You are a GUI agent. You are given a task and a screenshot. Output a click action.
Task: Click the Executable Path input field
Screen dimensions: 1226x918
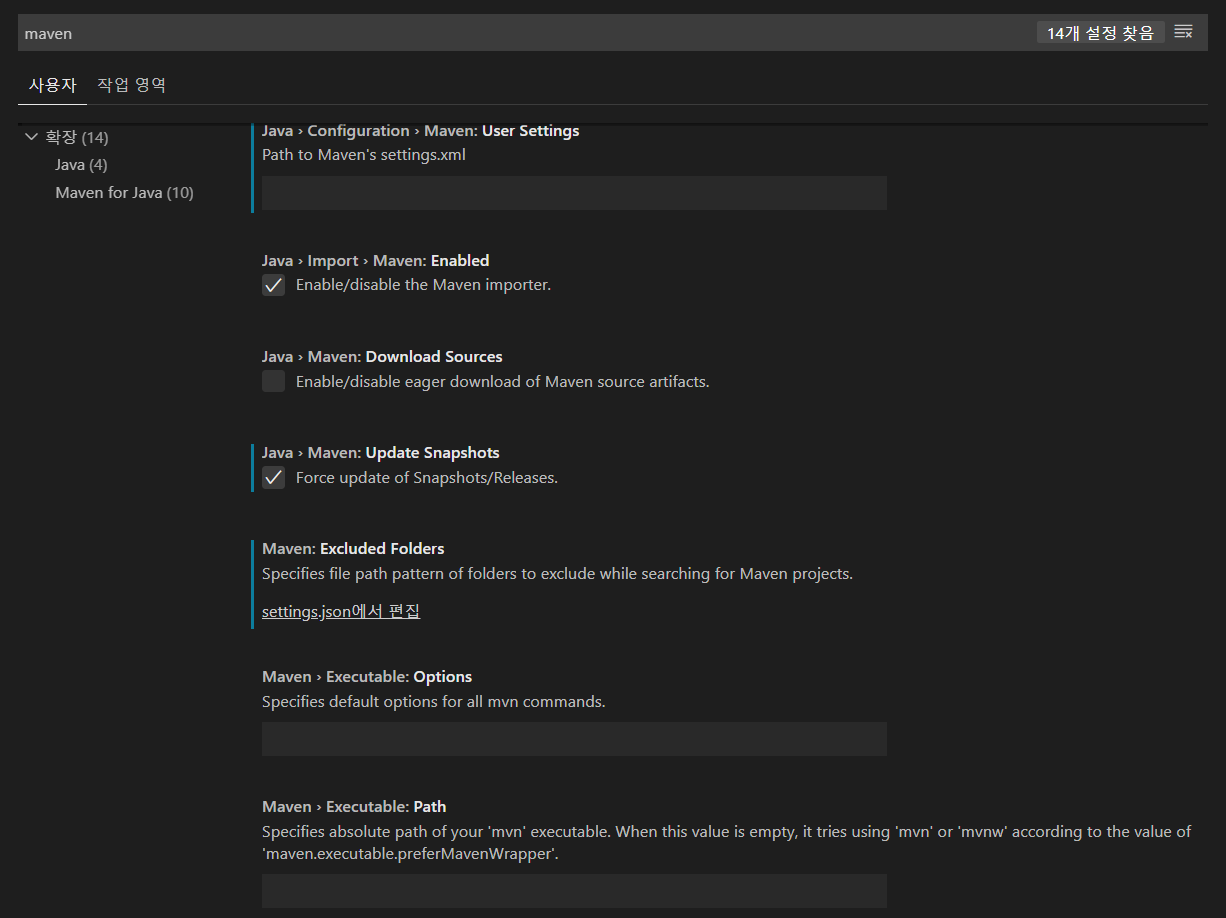click(574, 891)
